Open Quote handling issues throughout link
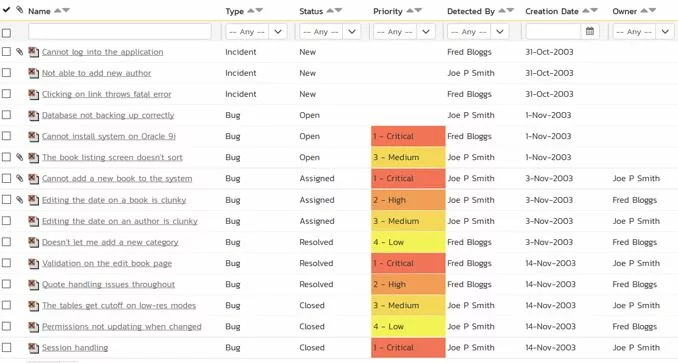 pos(109,284)
